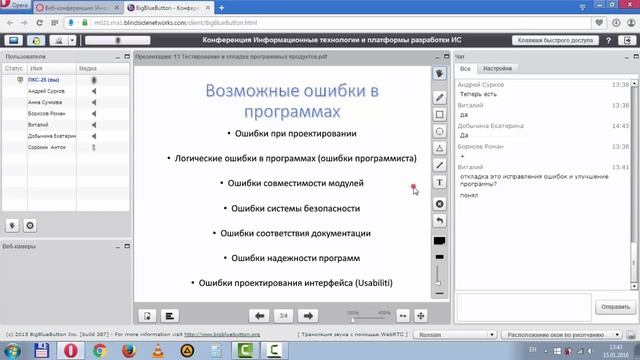Open the slide number selector 3/4
The width and height of the screenshot is (640, 360).
[x=284, y=316]
